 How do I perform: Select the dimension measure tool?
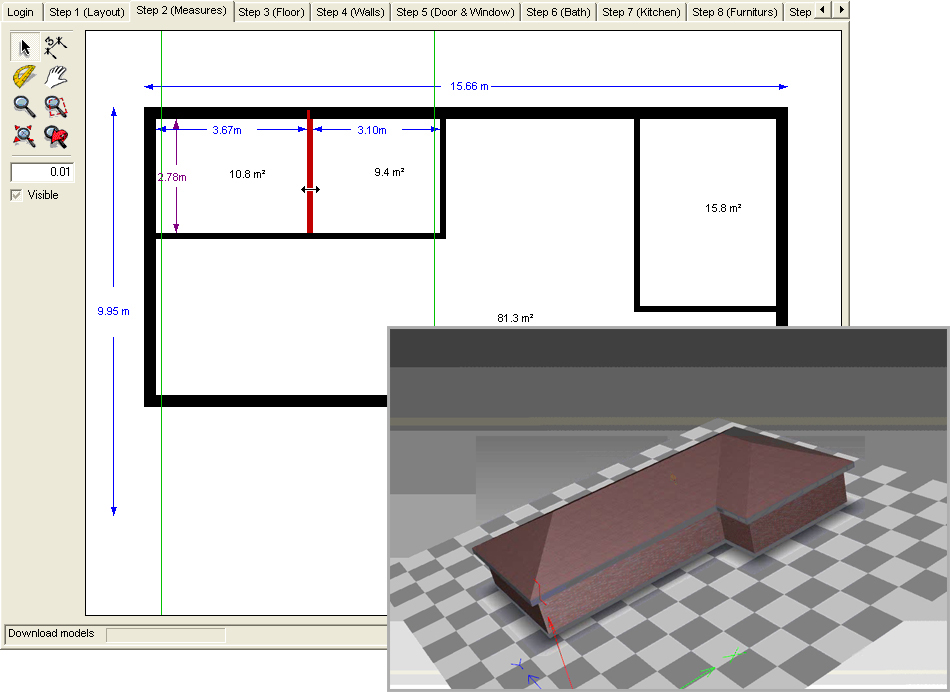pos(56,47)
